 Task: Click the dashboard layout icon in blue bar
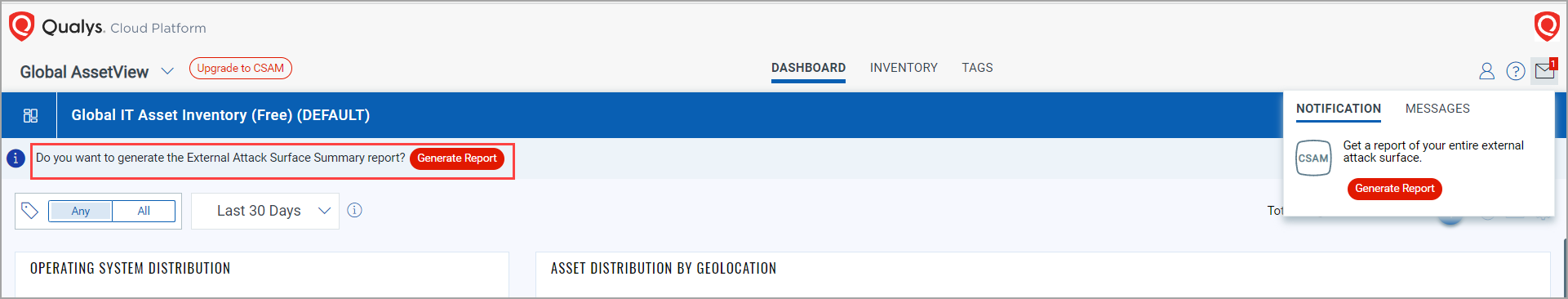pyautogui.click(x=30, y=115)
